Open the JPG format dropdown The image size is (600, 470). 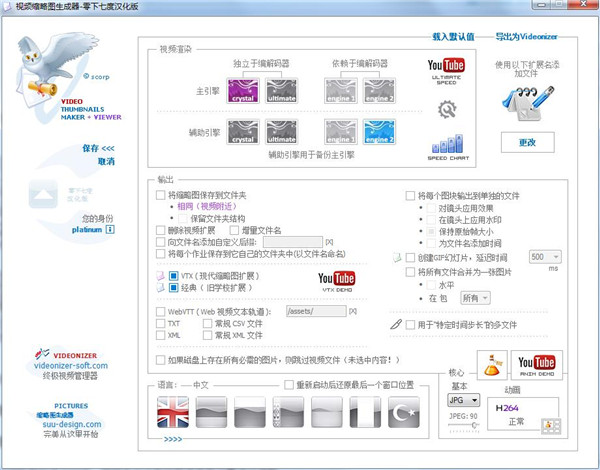pyautogui.click(x=462, y=401)
